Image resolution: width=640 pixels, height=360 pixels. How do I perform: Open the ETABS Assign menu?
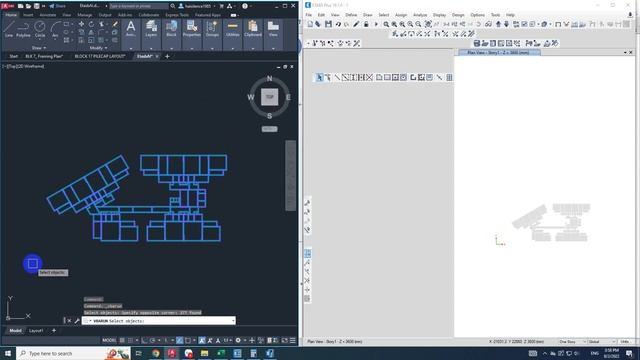click(x=401, y=15)
